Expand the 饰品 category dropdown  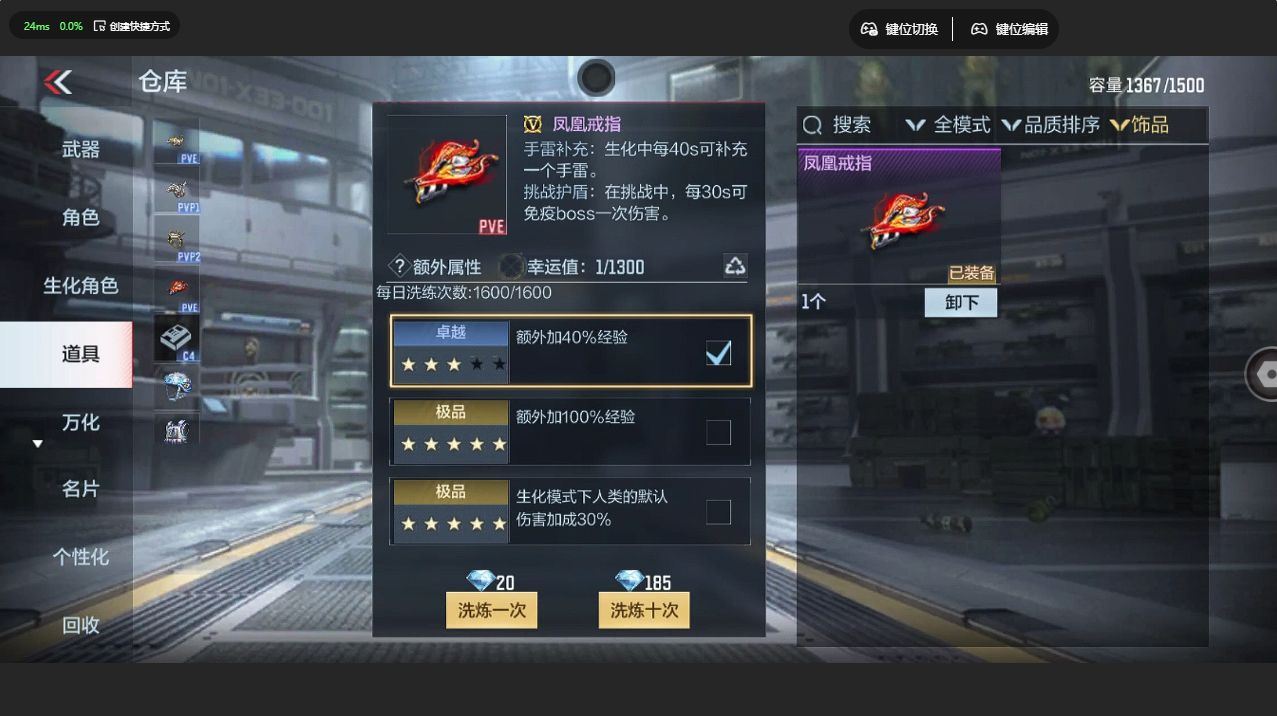[1139, 125]
